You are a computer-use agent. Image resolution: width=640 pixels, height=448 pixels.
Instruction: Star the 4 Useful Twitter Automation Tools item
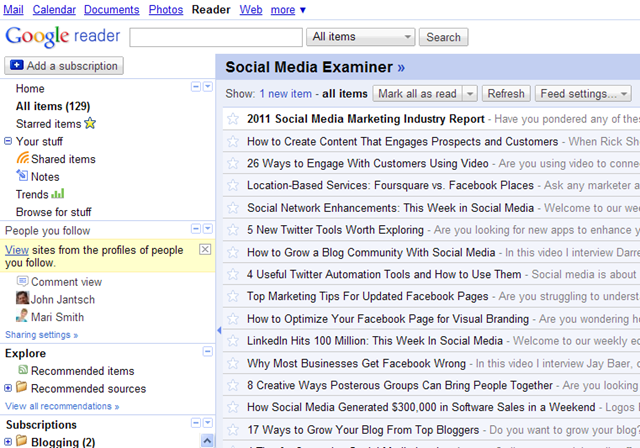(233, 274)
